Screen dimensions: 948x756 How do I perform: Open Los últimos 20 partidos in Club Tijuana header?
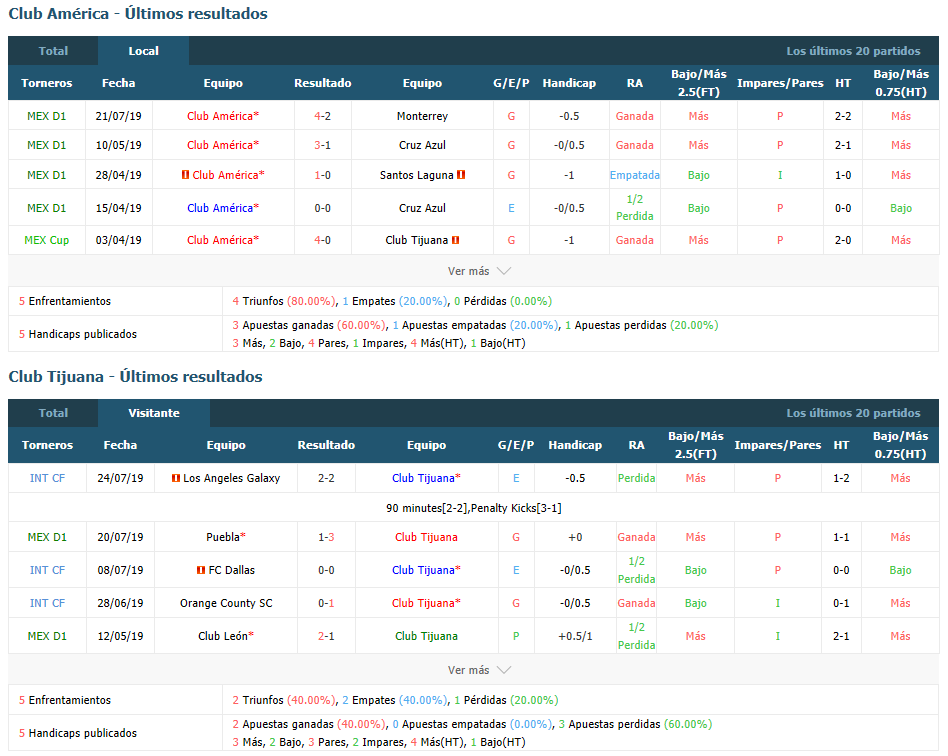tap(853, 413)
